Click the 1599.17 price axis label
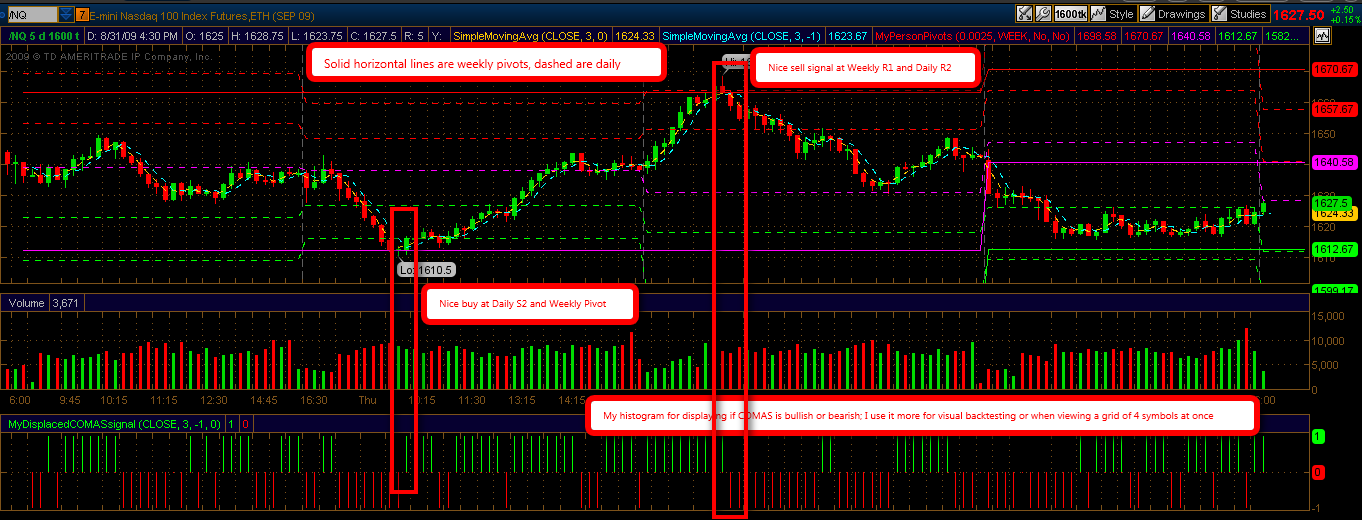 pyautogui.click(x=1332, y=289)
